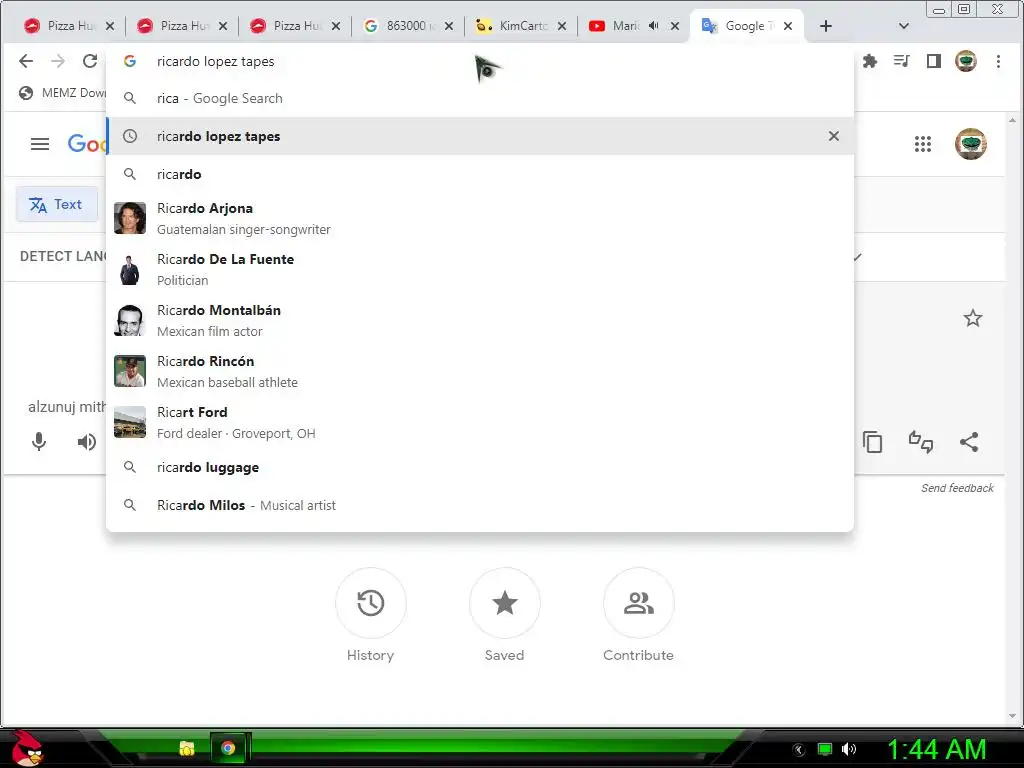Screen dimensions: 1024x768
Task: Rate this translation thumbs icon
Action: click(921, 442)
